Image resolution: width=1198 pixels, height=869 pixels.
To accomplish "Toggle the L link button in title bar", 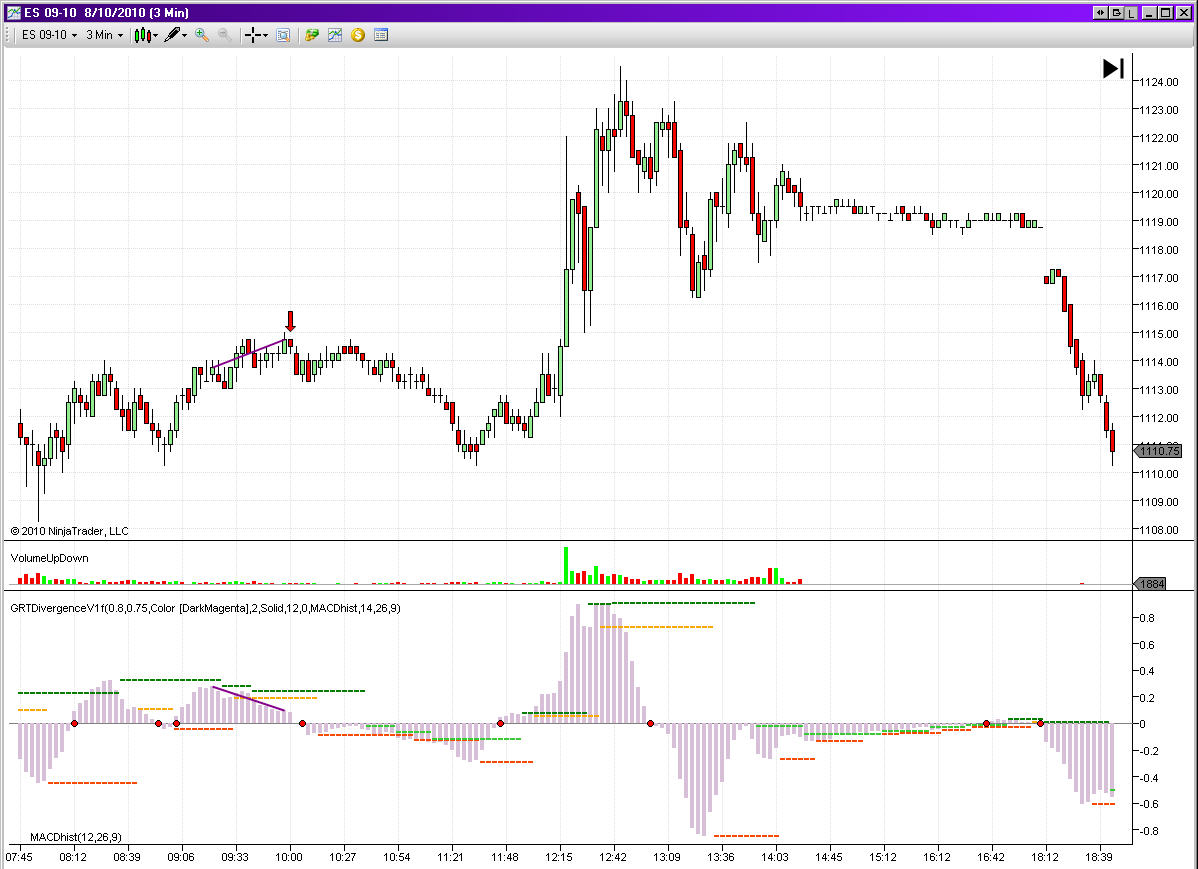I will [1131, 12].
